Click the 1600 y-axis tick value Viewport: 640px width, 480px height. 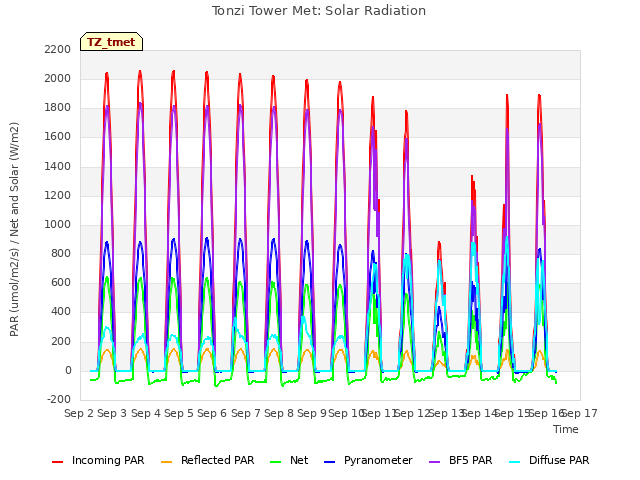point(58,137)
